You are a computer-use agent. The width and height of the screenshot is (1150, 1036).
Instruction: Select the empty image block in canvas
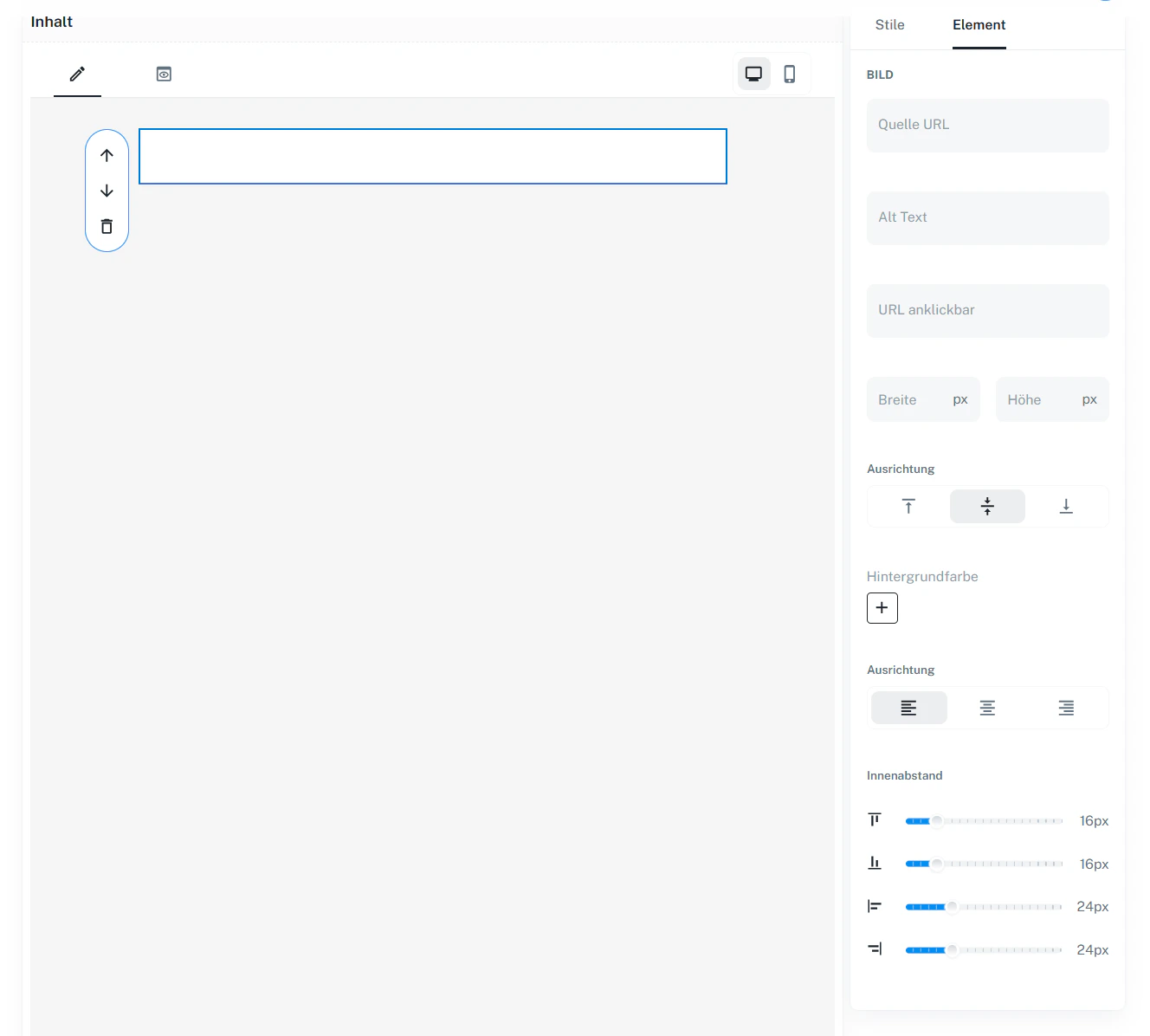click(x=433, y=156)
